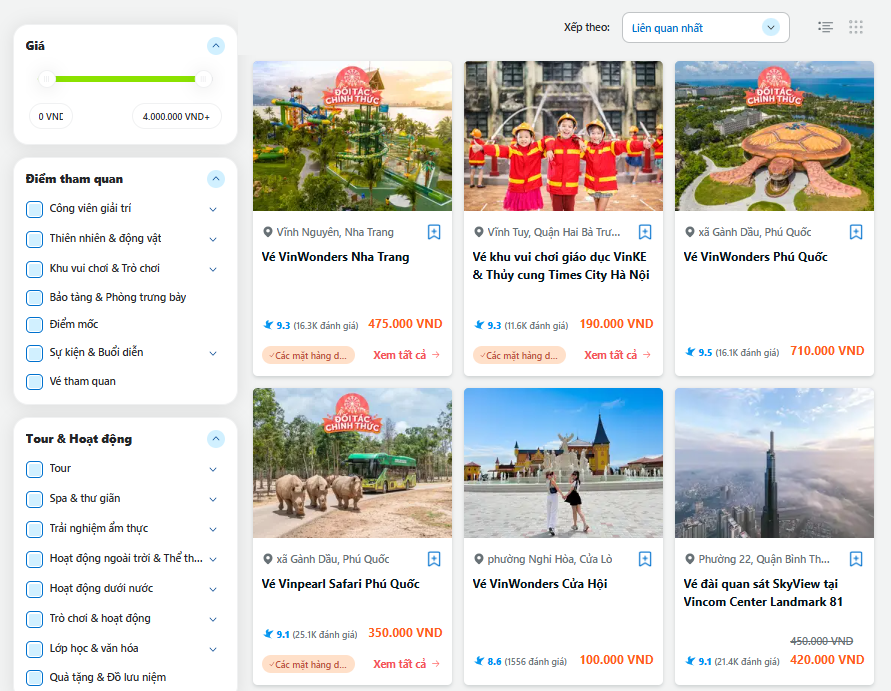This screenshot has width=891, height=691.
Task: Bookmark the Vé Vinpearl Safari Phú Quốc card
Action: tap(434, 559)
